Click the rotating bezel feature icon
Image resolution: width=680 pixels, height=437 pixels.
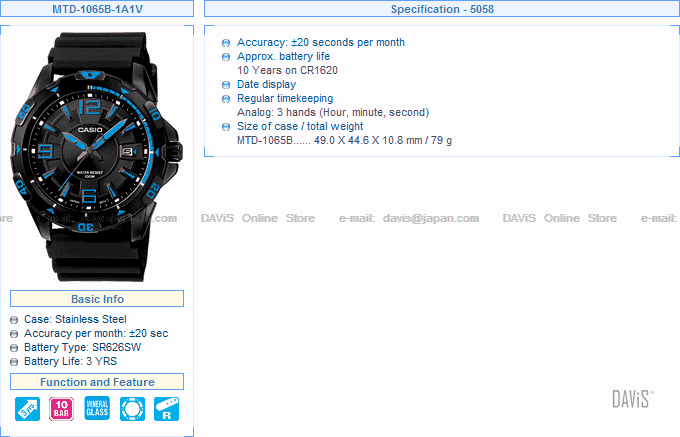pos(132,409)
